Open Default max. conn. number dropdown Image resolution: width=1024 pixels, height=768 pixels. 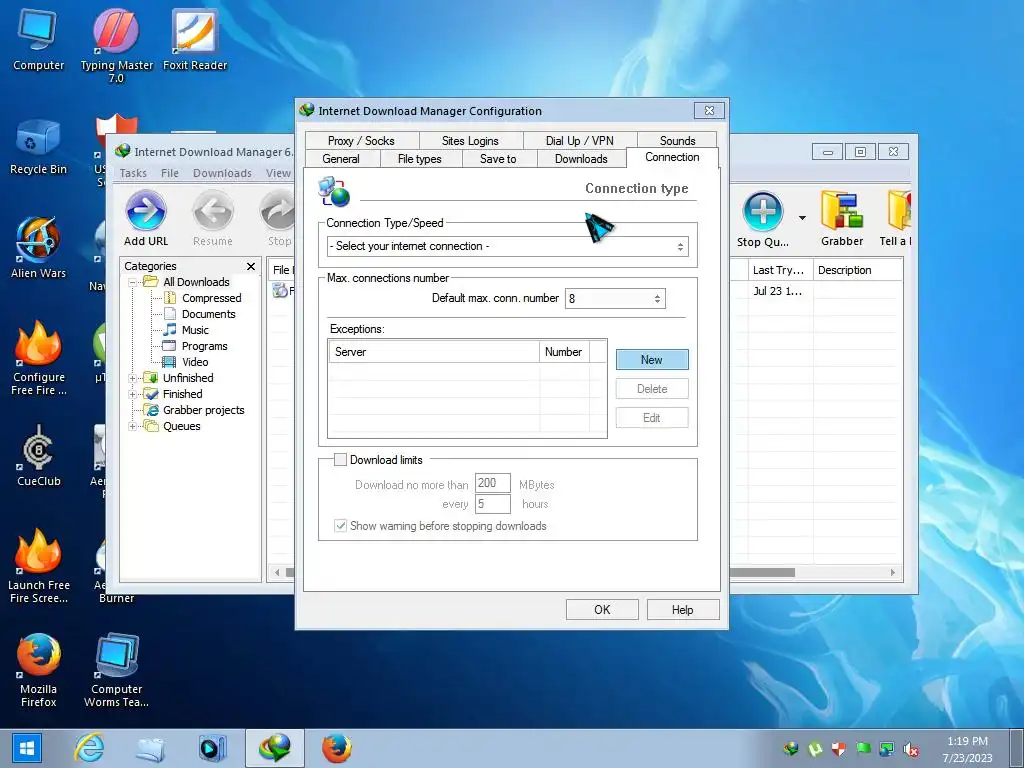coord(615,298)
